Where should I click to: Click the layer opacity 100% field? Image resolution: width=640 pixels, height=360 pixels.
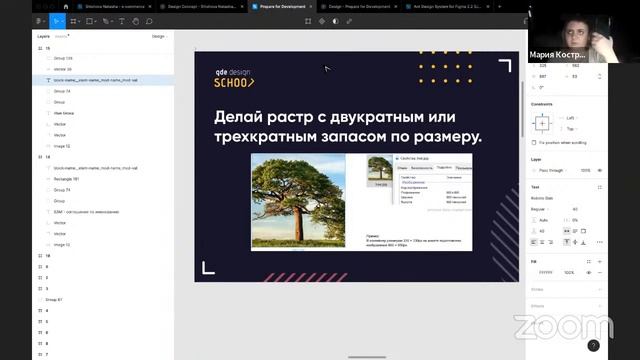(x=585, y=170)
